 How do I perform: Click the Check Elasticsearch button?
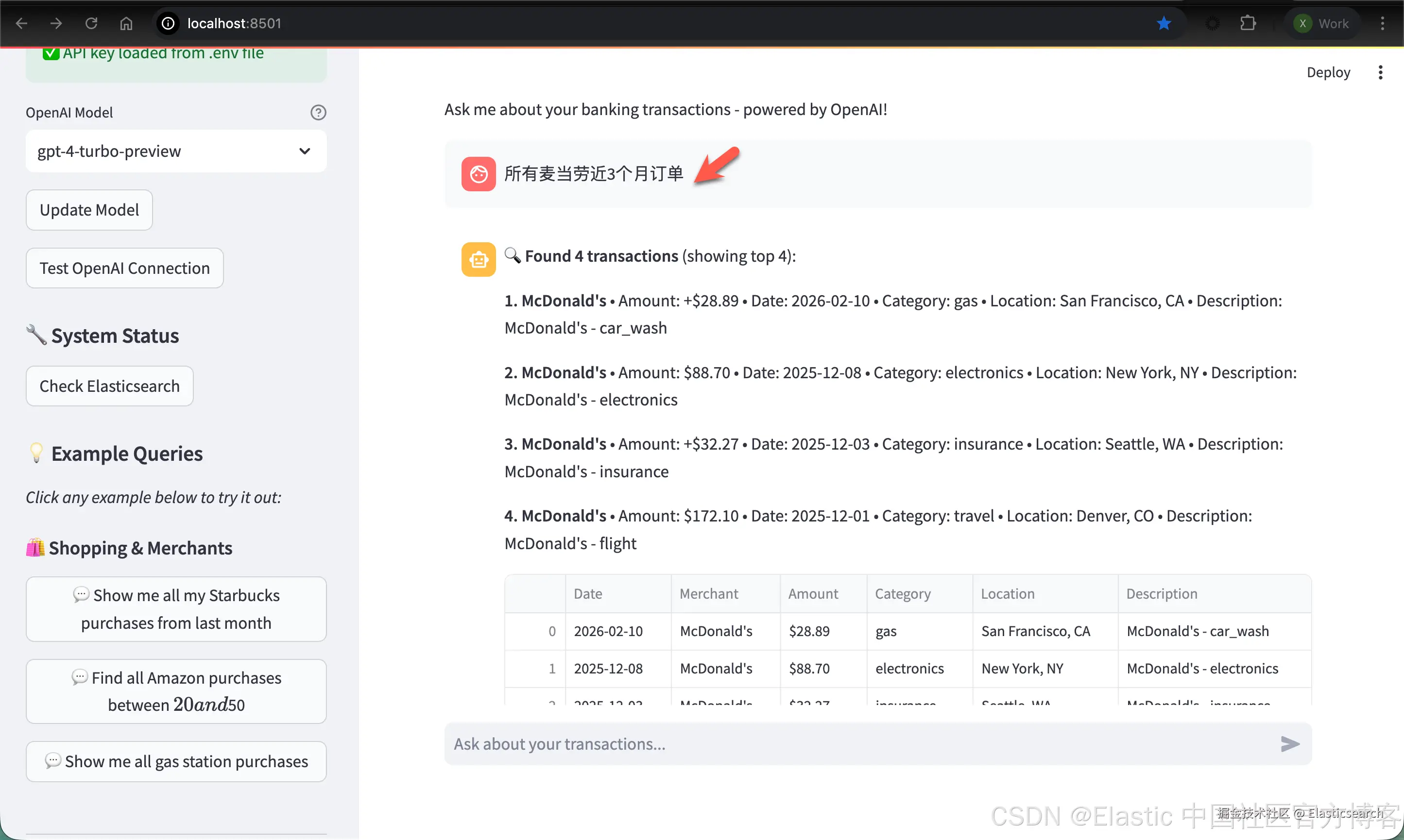[x=110, y=386]
